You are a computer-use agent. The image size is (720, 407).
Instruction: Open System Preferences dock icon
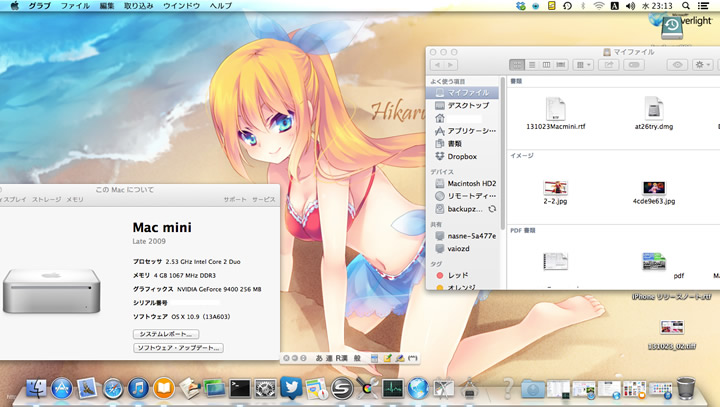(x=265, y=389)
